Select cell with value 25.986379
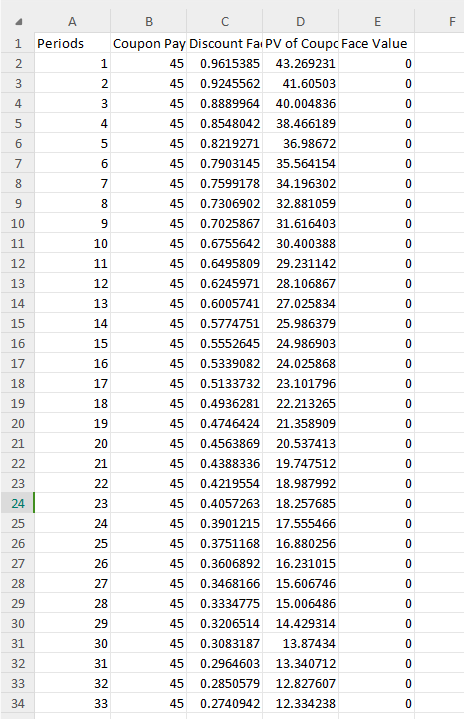The image size is (464, 719). click(300, 323)
